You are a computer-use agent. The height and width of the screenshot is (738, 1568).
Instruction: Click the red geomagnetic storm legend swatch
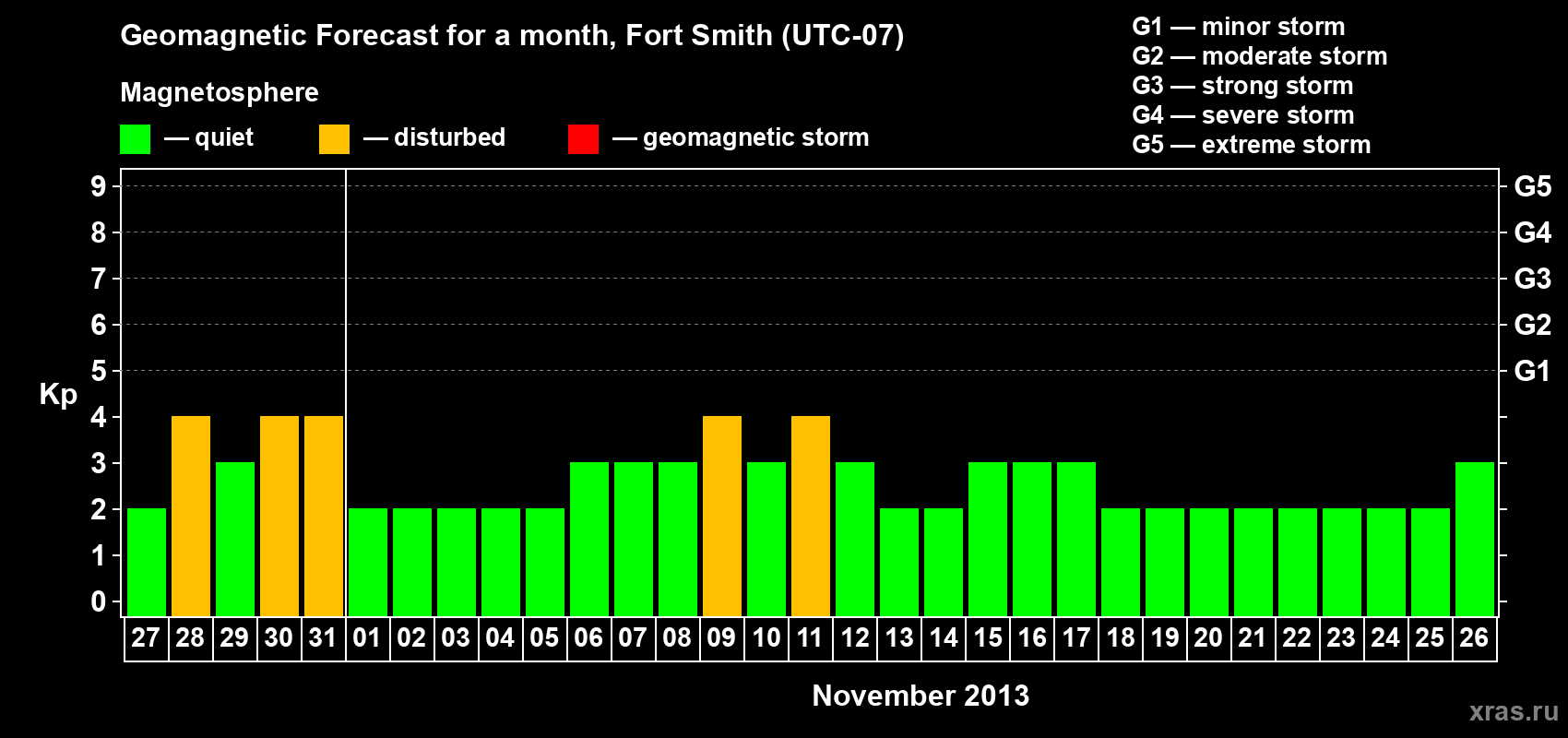coord(583,139)
